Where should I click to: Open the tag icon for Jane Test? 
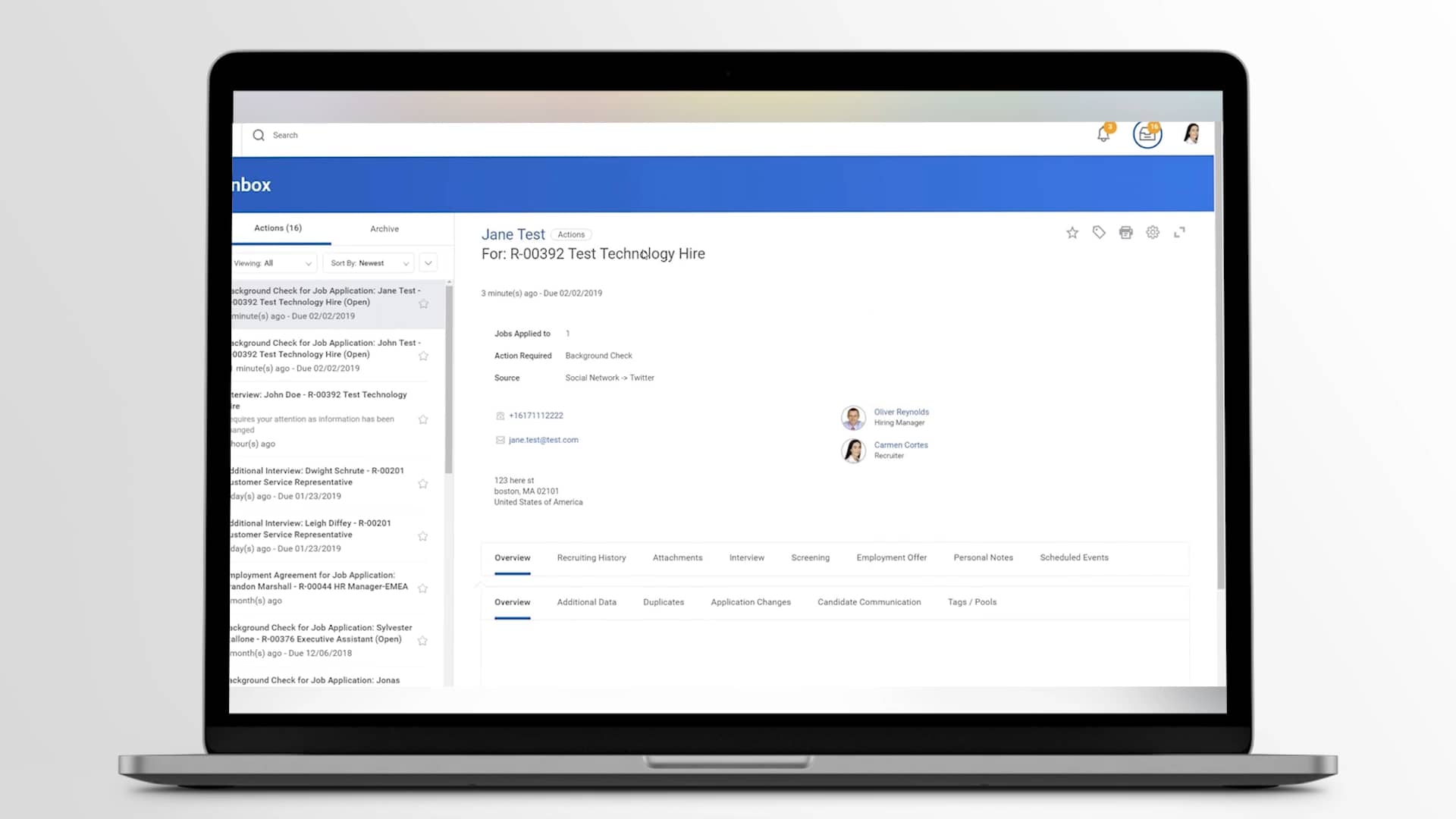1099,232
